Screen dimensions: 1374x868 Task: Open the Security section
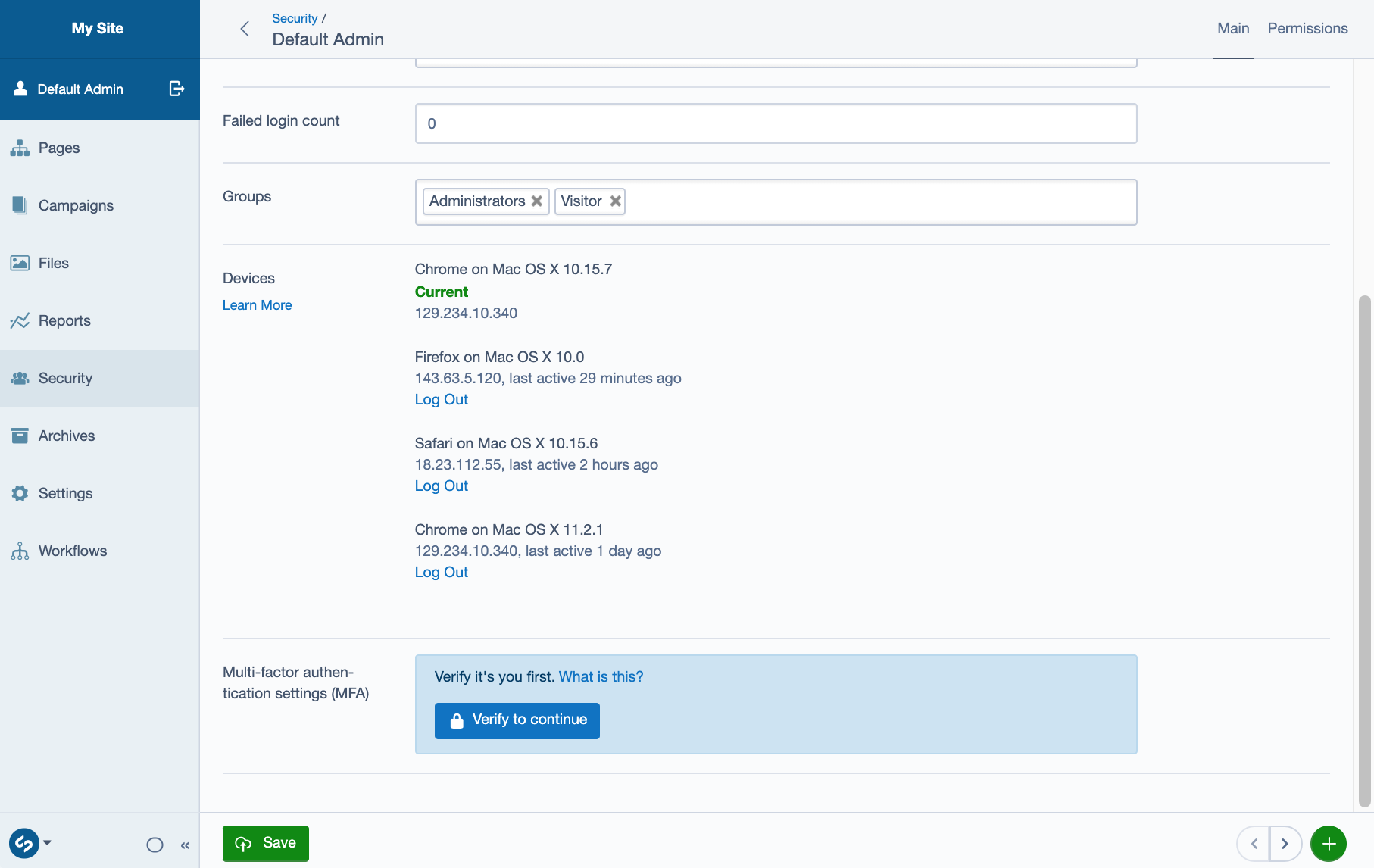65,378
